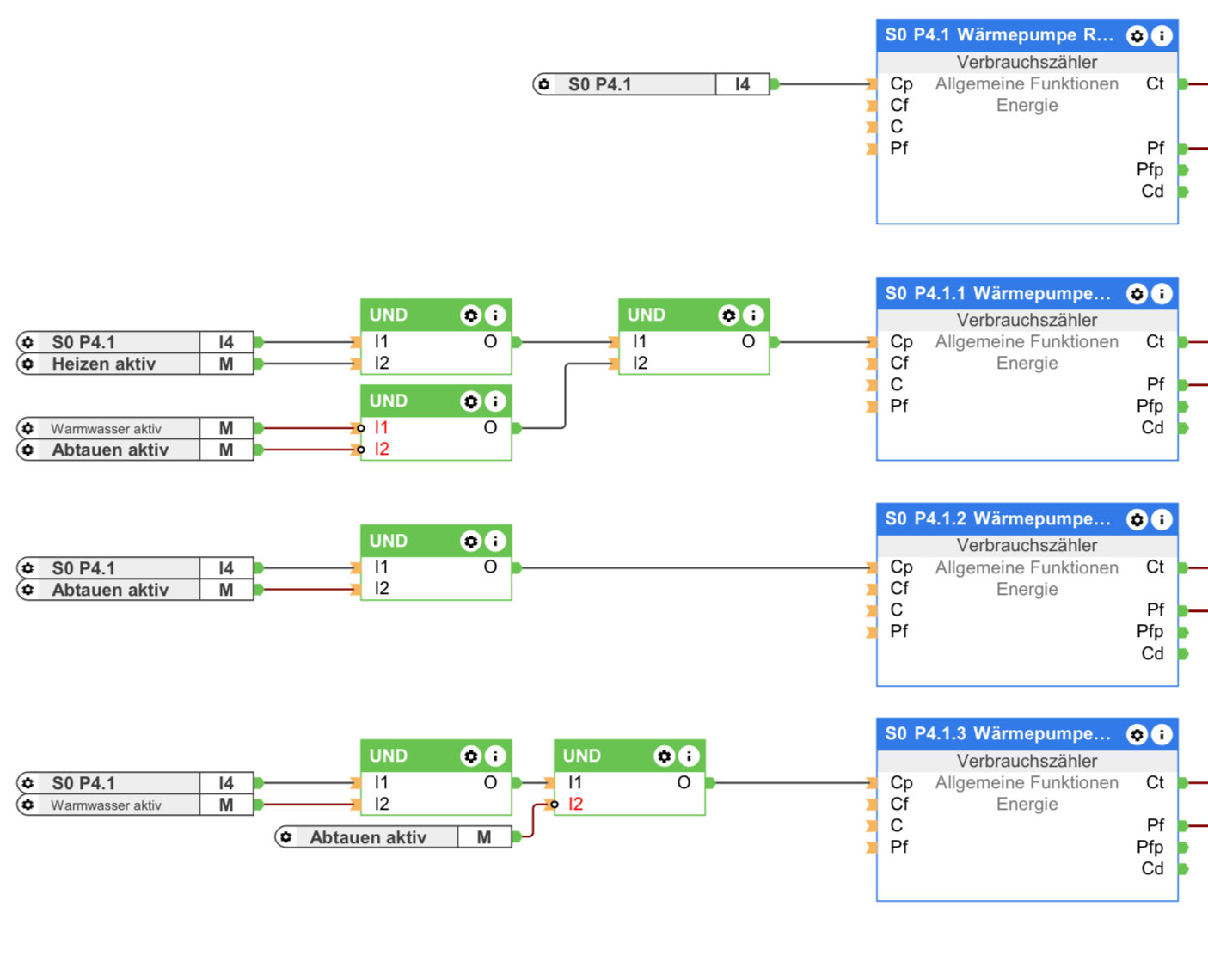The image size is (1208, 980).
Task: Click gear on Abtauen aktiv marker below Warmwasser aktiv
Action: (28, 450)
